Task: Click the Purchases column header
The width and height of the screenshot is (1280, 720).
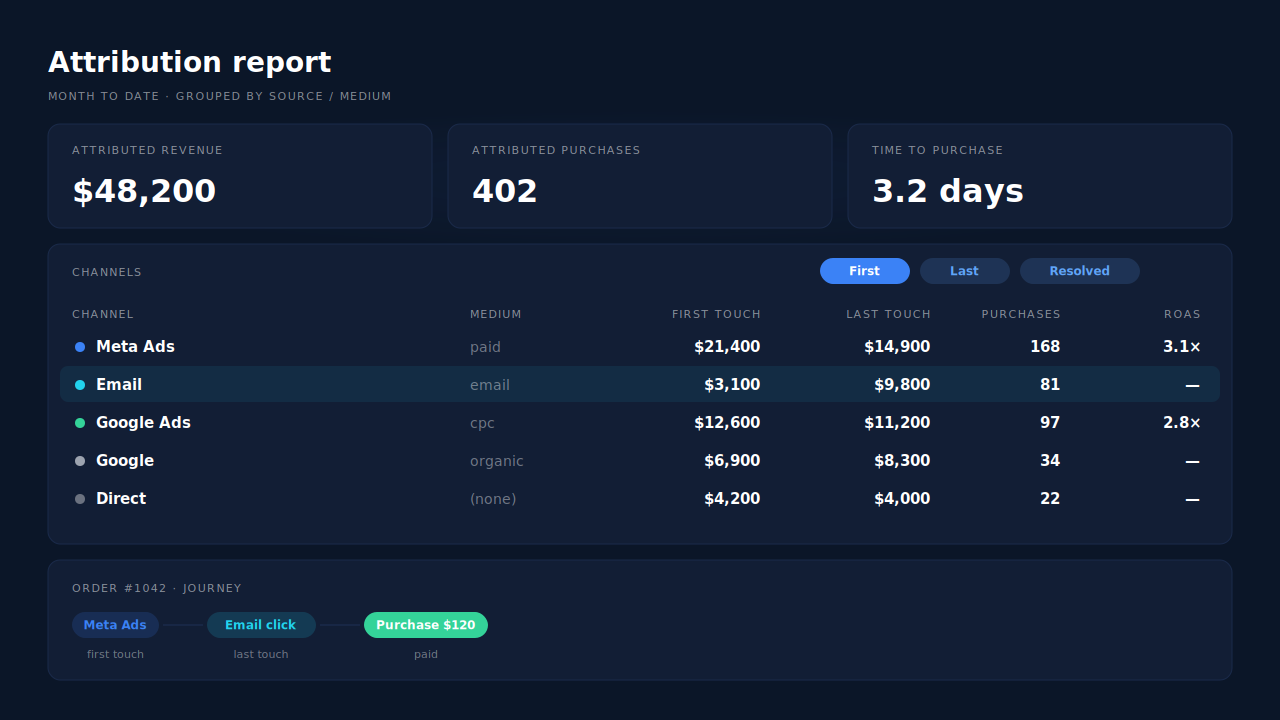Action: click(1021, 314)
